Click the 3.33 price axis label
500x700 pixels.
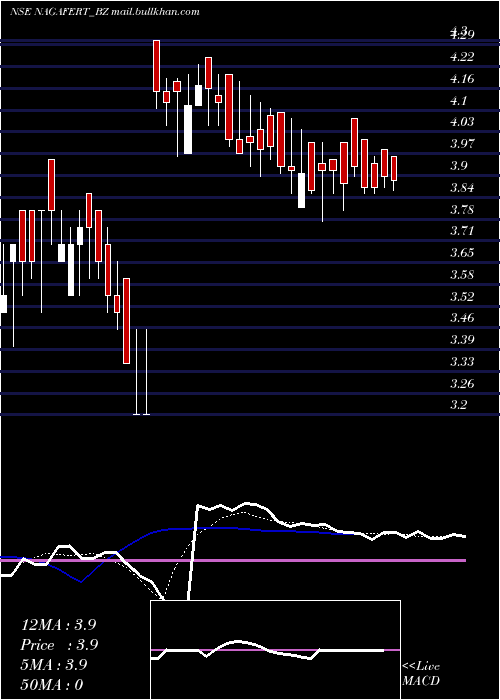point(462,362)
